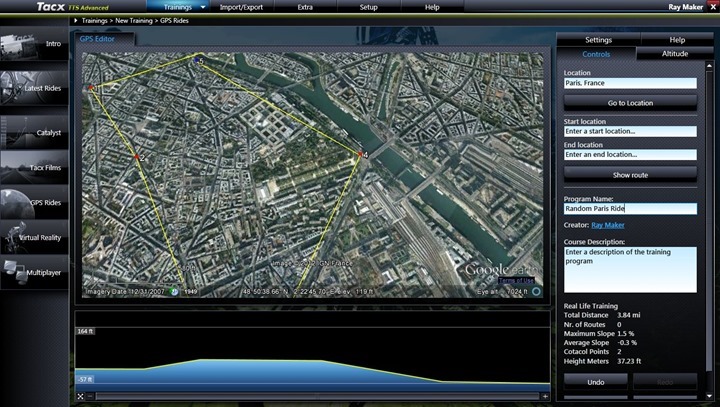
Task: Open Latest Rides in the sidebar
Action: coord(34,88)
